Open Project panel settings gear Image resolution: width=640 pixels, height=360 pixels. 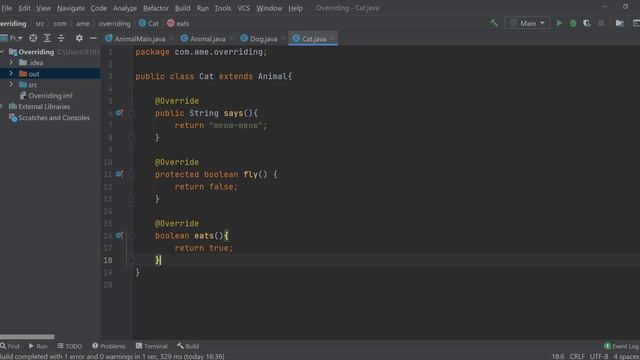[79, 38]
